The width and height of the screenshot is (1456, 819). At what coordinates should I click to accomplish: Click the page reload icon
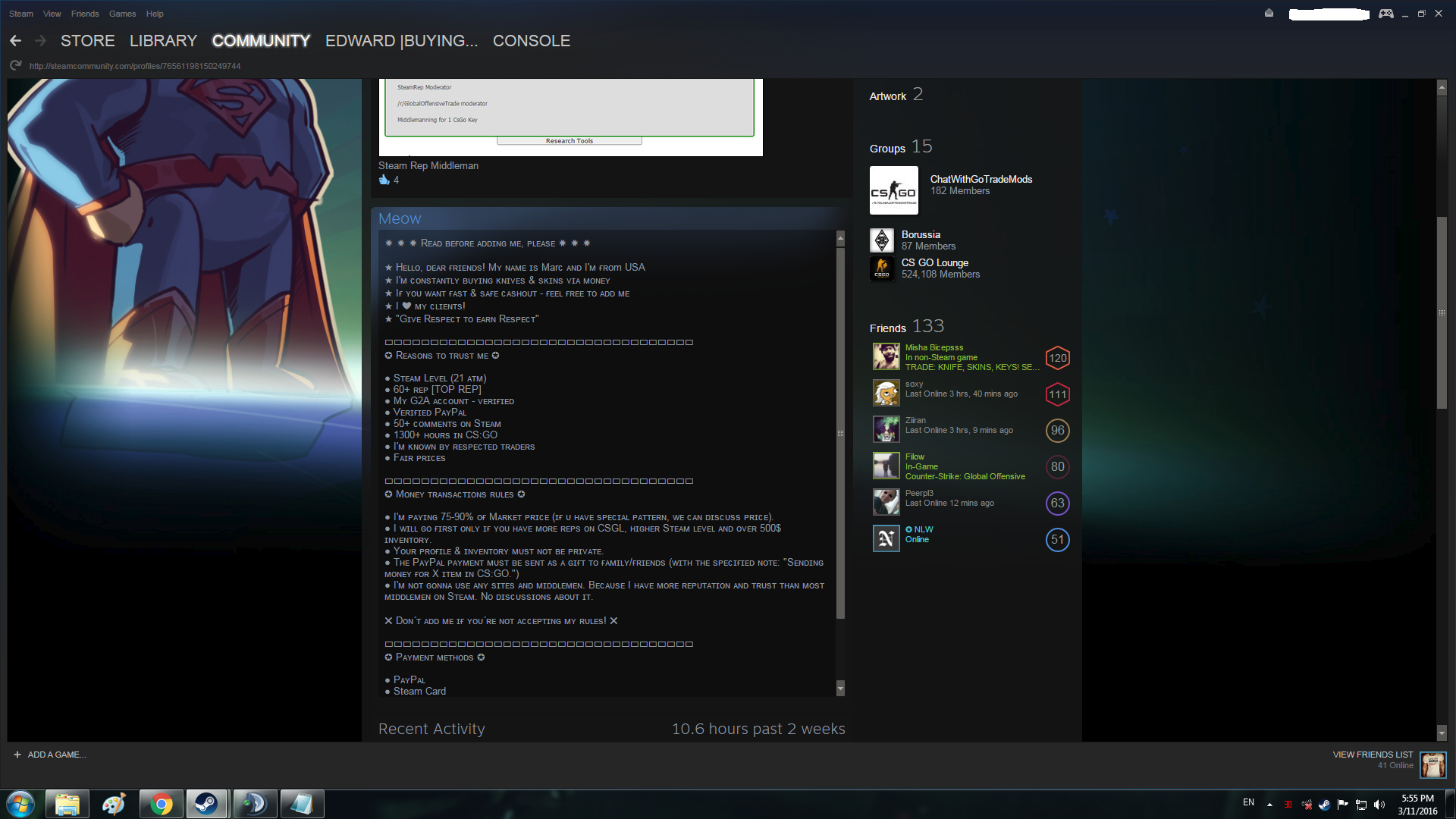(15, 66)
